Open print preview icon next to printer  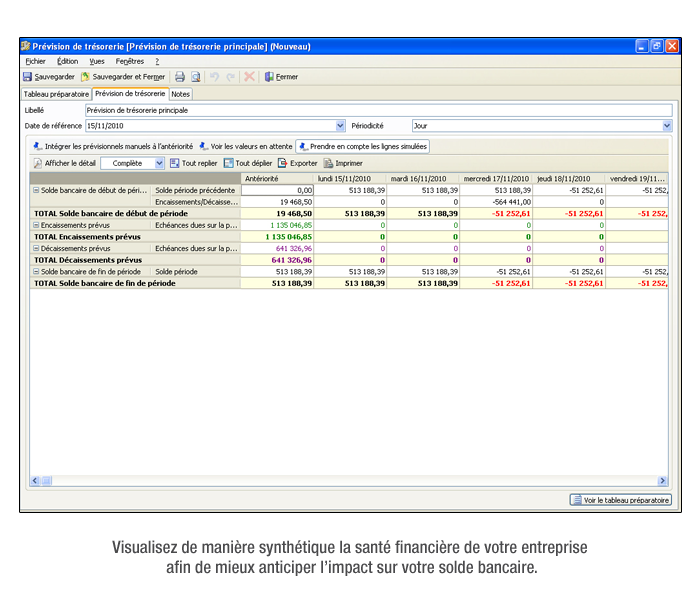click(196, 77)
